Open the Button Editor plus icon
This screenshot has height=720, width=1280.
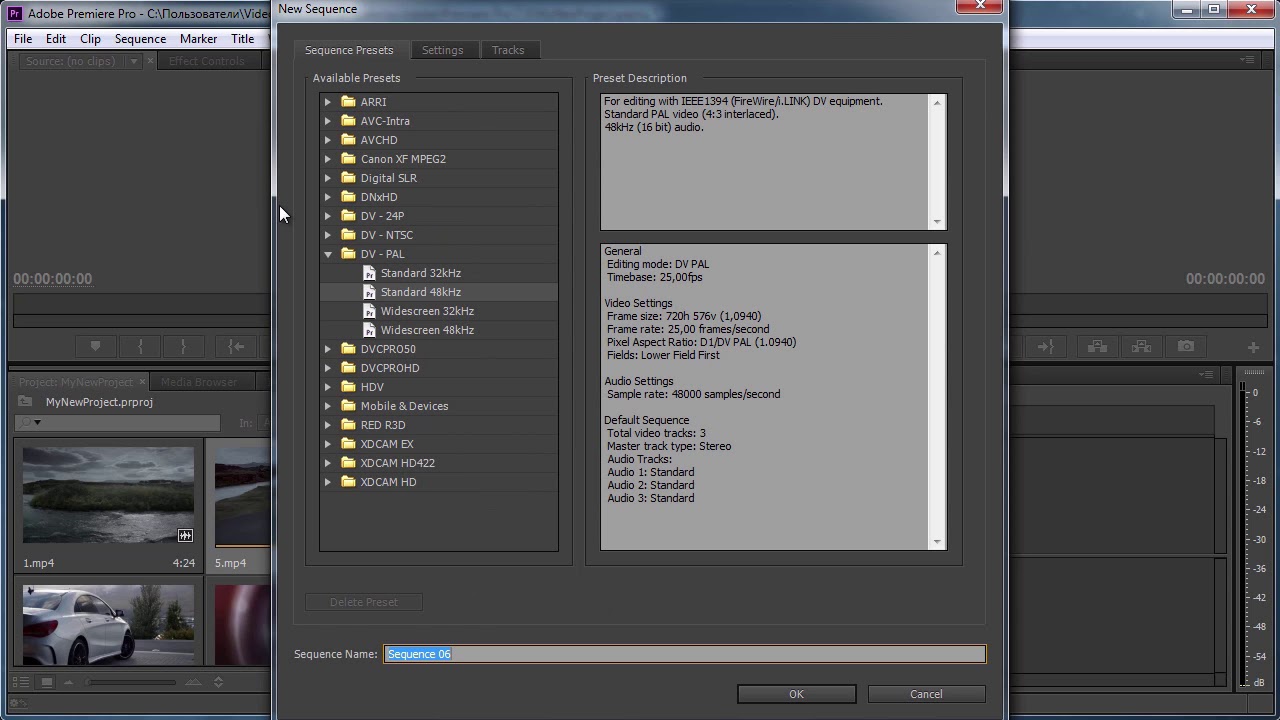[1253, 347]
